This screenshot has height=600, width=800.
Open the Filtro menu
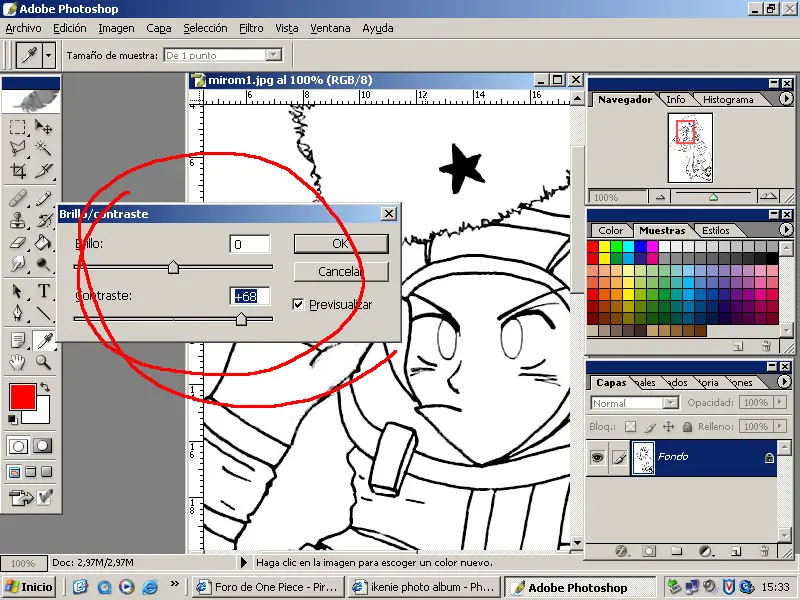[251, 29]
